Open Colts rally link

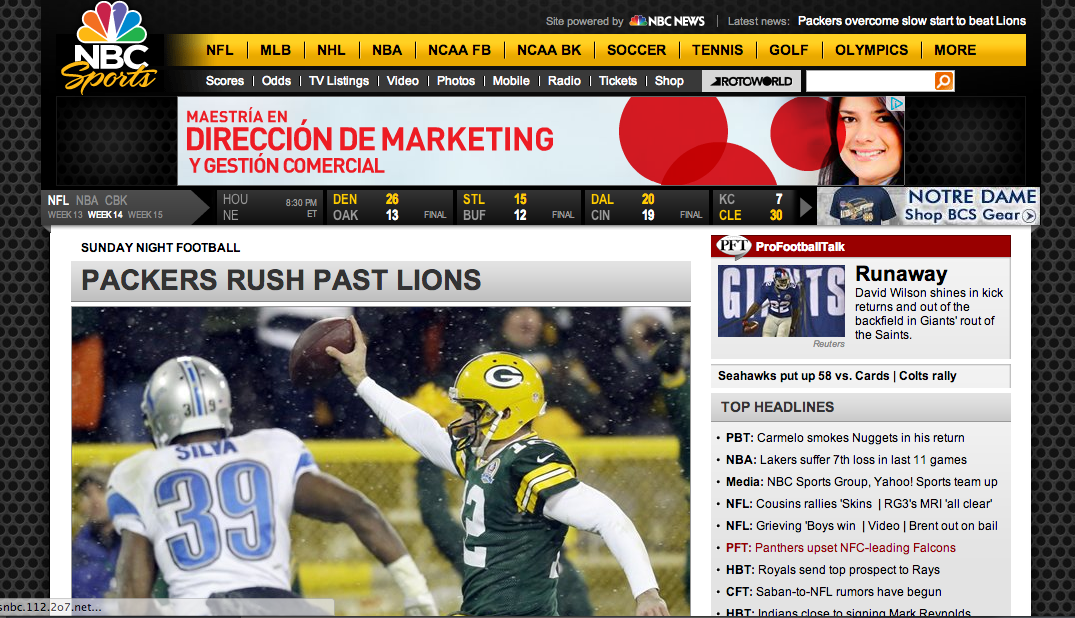click(928, 376)
